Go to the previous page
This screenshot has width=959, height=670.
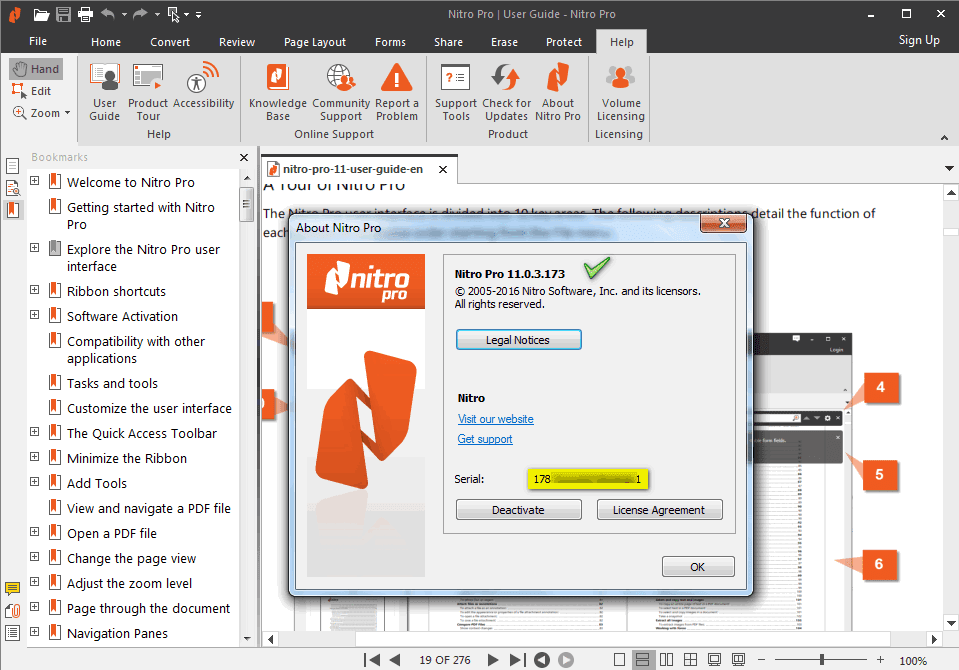point(394,660)
